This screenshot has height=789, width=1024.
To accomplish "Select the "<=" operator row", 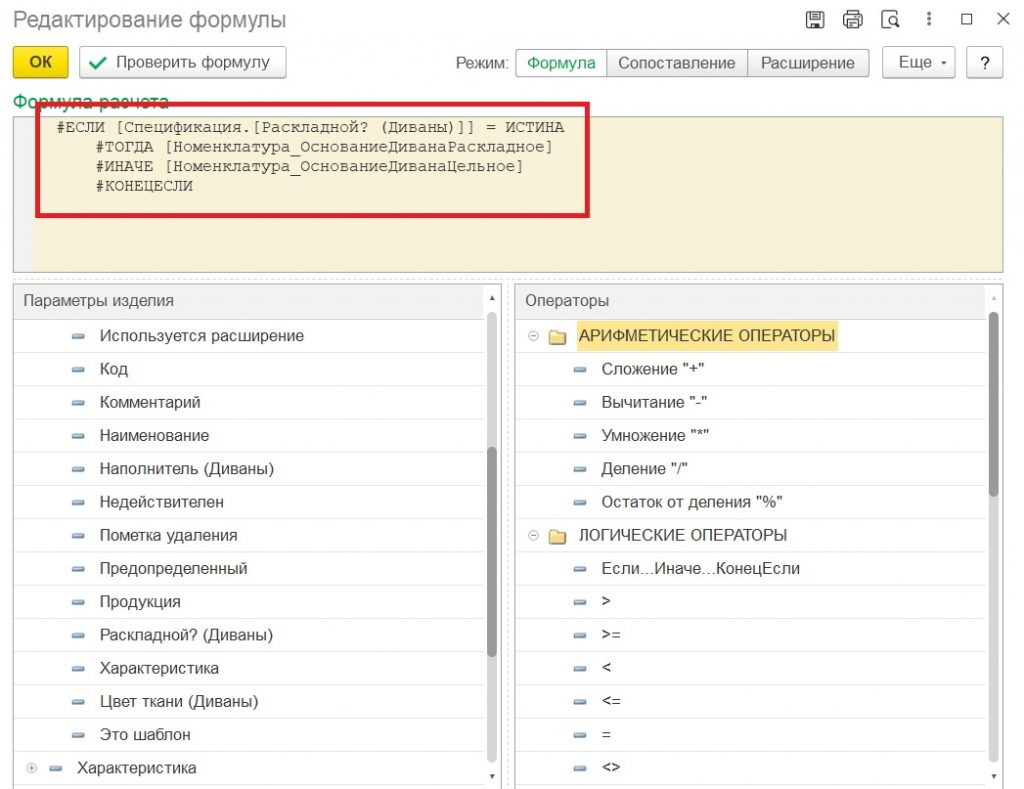I will click(750, 701).
